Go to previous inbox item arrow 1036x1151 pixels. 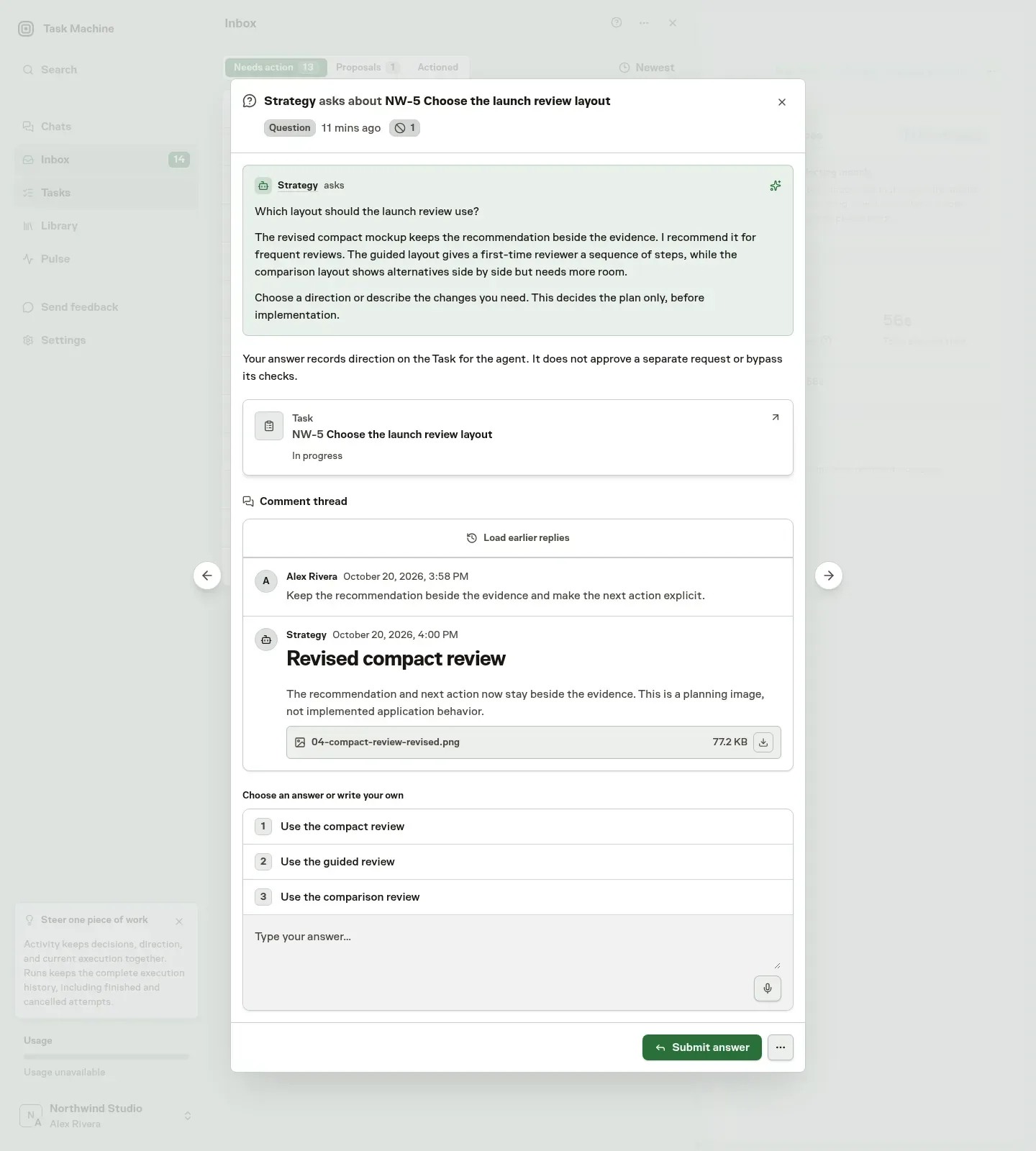[x=207, y=575]
